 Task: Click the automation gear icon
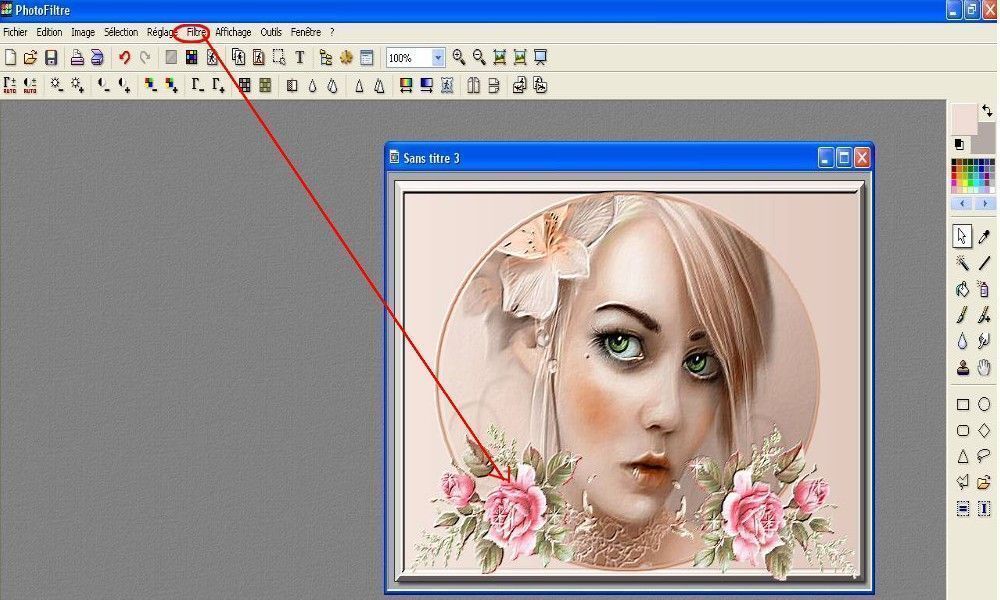pos(346,57)
